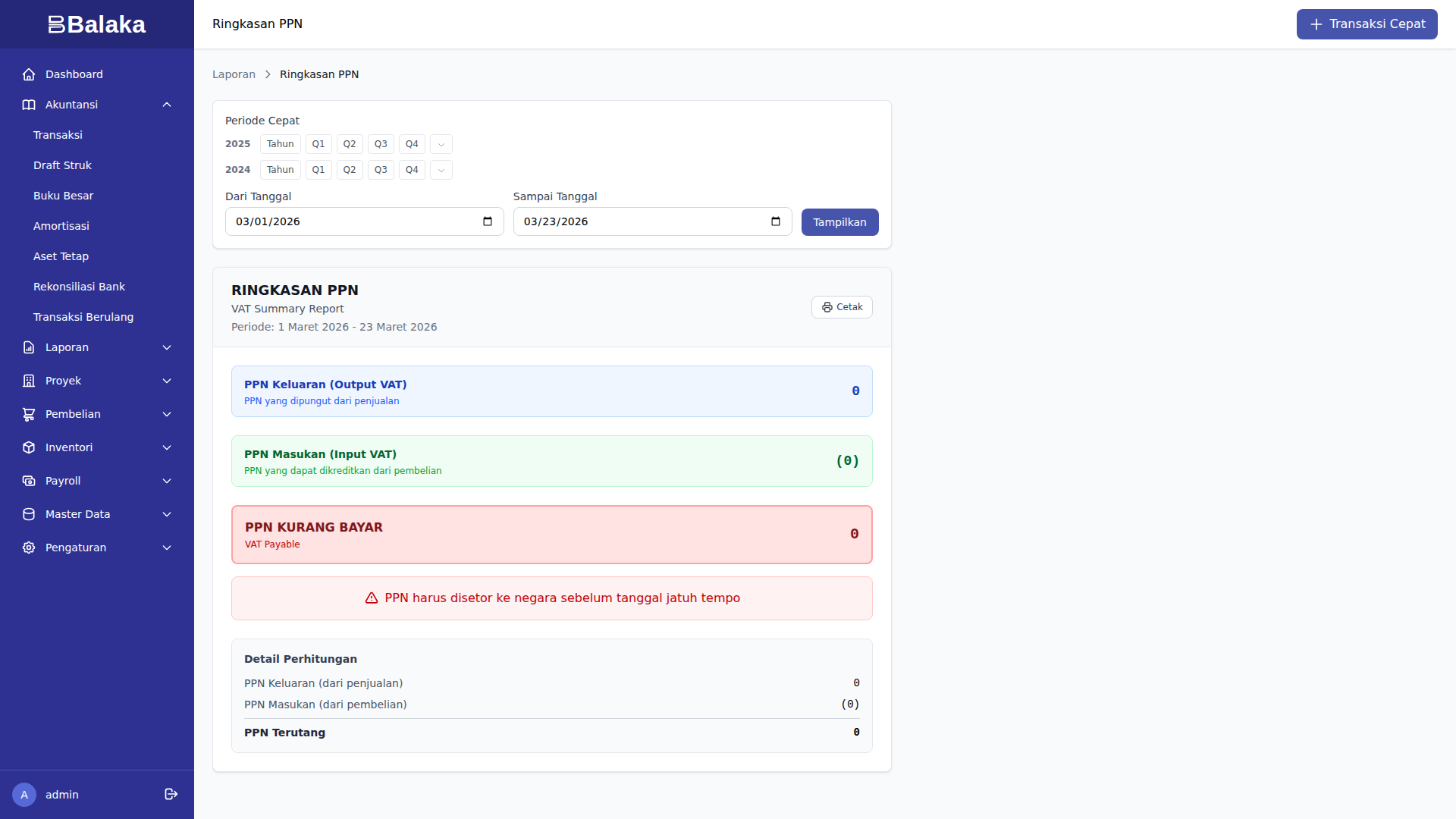This screenshot has width=1456, height=819.
Task: Go to Rekonsiliasi Bank menu item
Action: click(79, 287)
